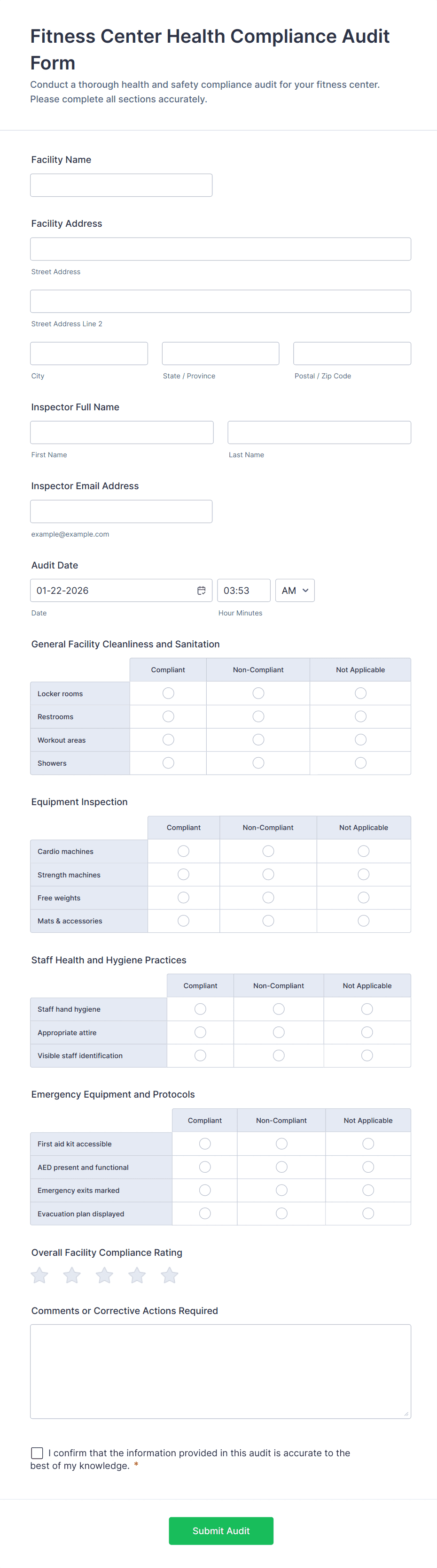Click the fourth rating star

(137, 1275)
